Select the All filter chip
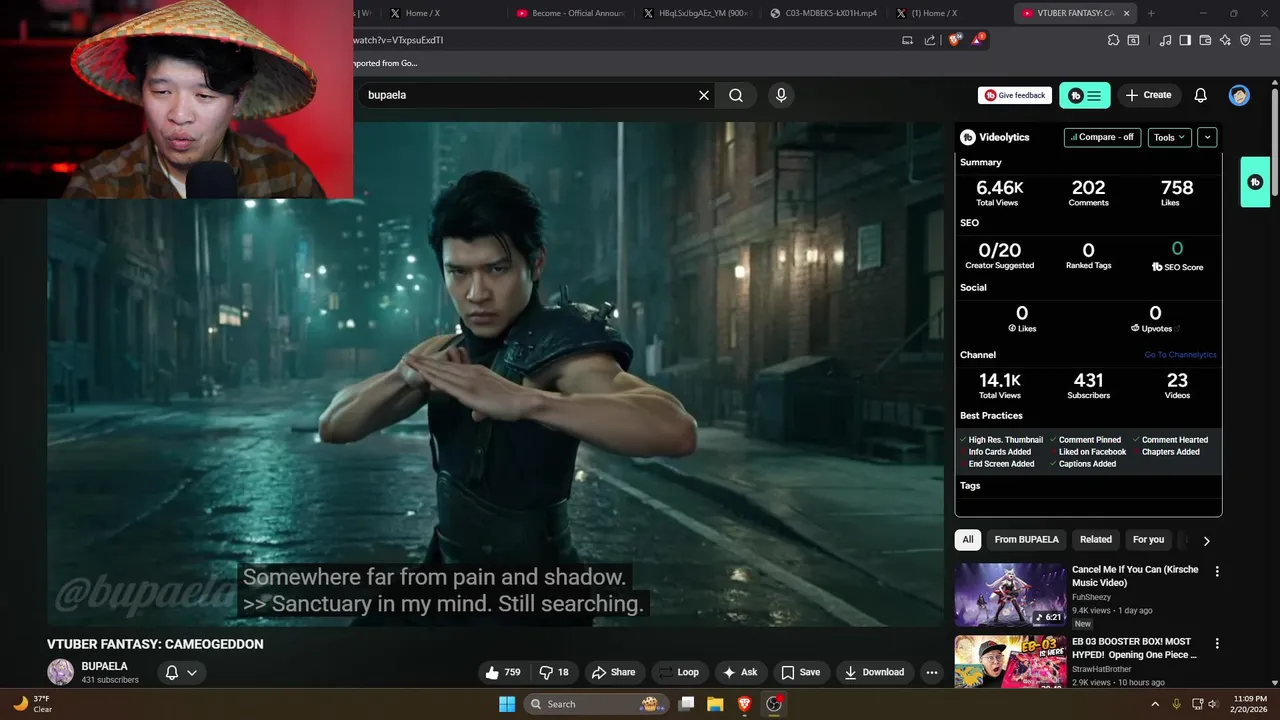The image size is (1280, 720). click(968, 540)
